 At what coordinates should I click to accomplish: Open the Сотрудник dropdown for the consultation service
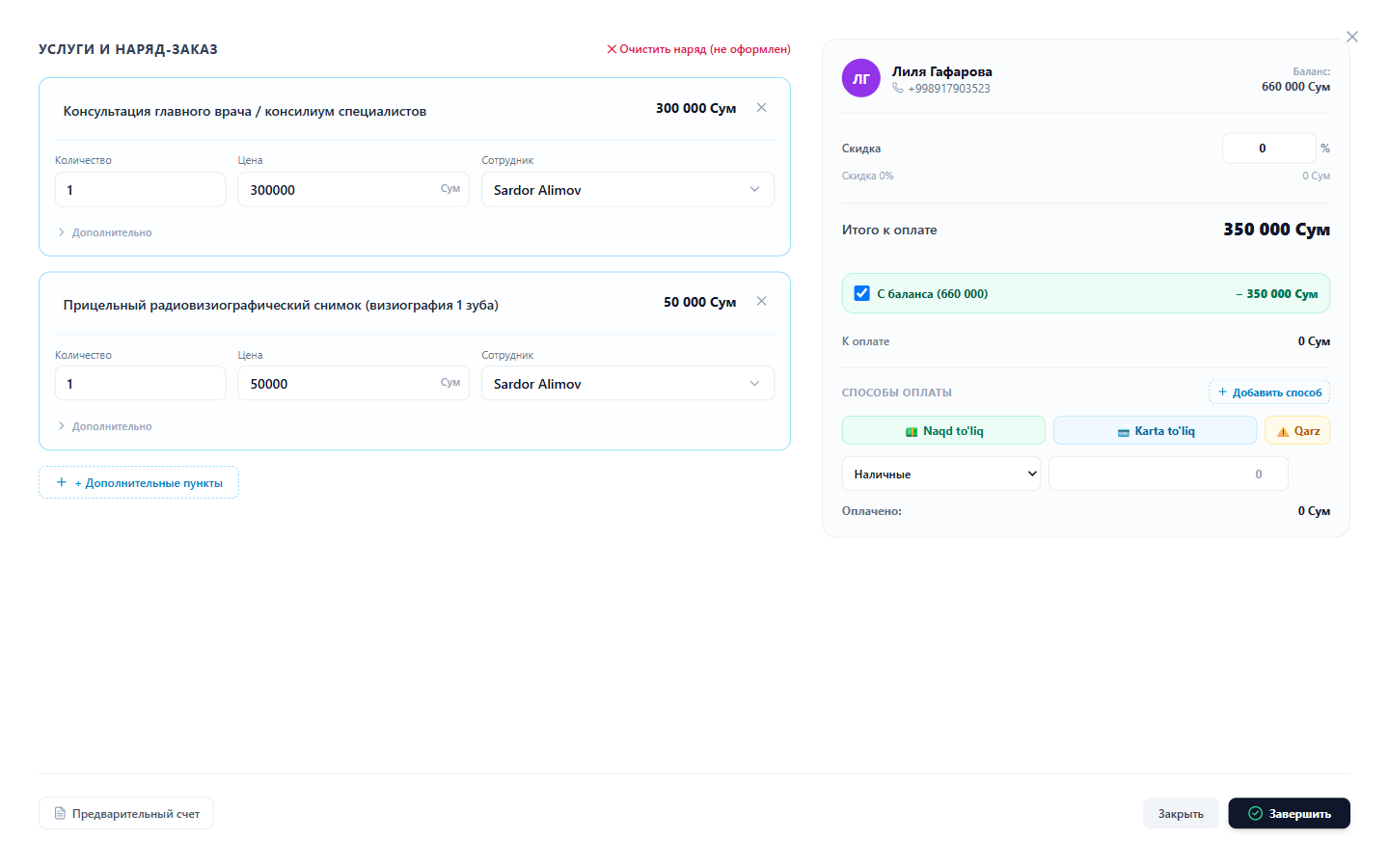coord(628,190)
